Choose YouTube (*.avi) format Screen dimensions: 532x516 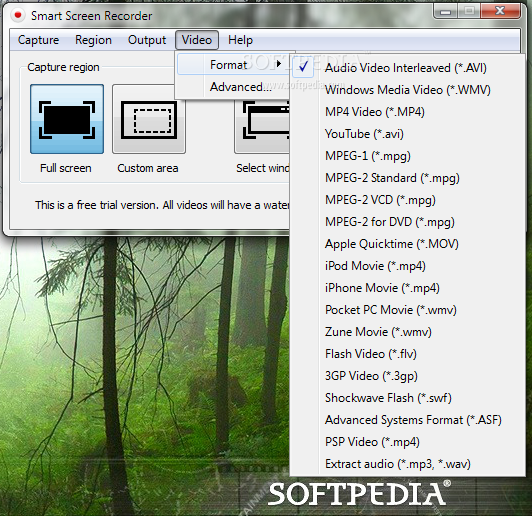[x=407, y=134]
